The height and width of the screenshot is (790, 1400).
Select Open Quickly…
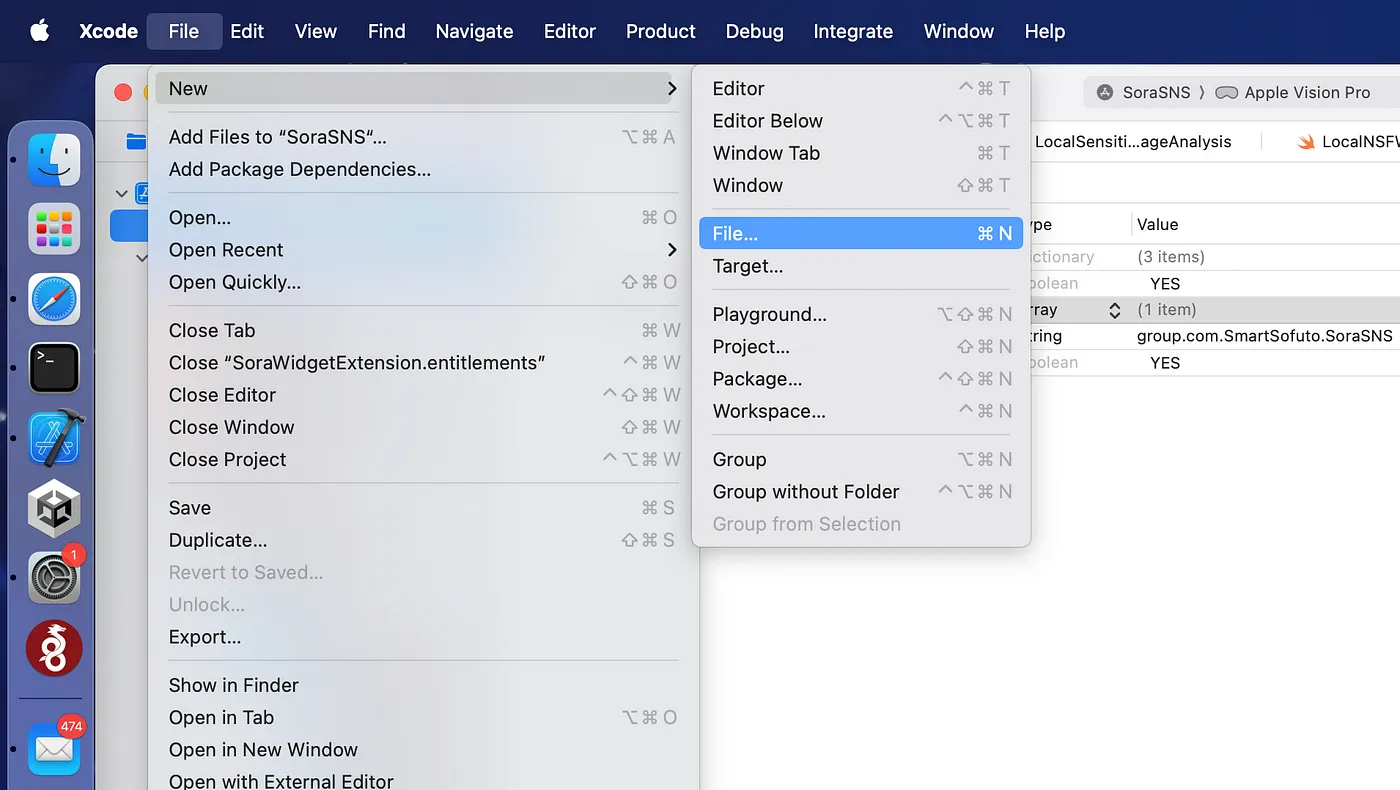point(422,282)
